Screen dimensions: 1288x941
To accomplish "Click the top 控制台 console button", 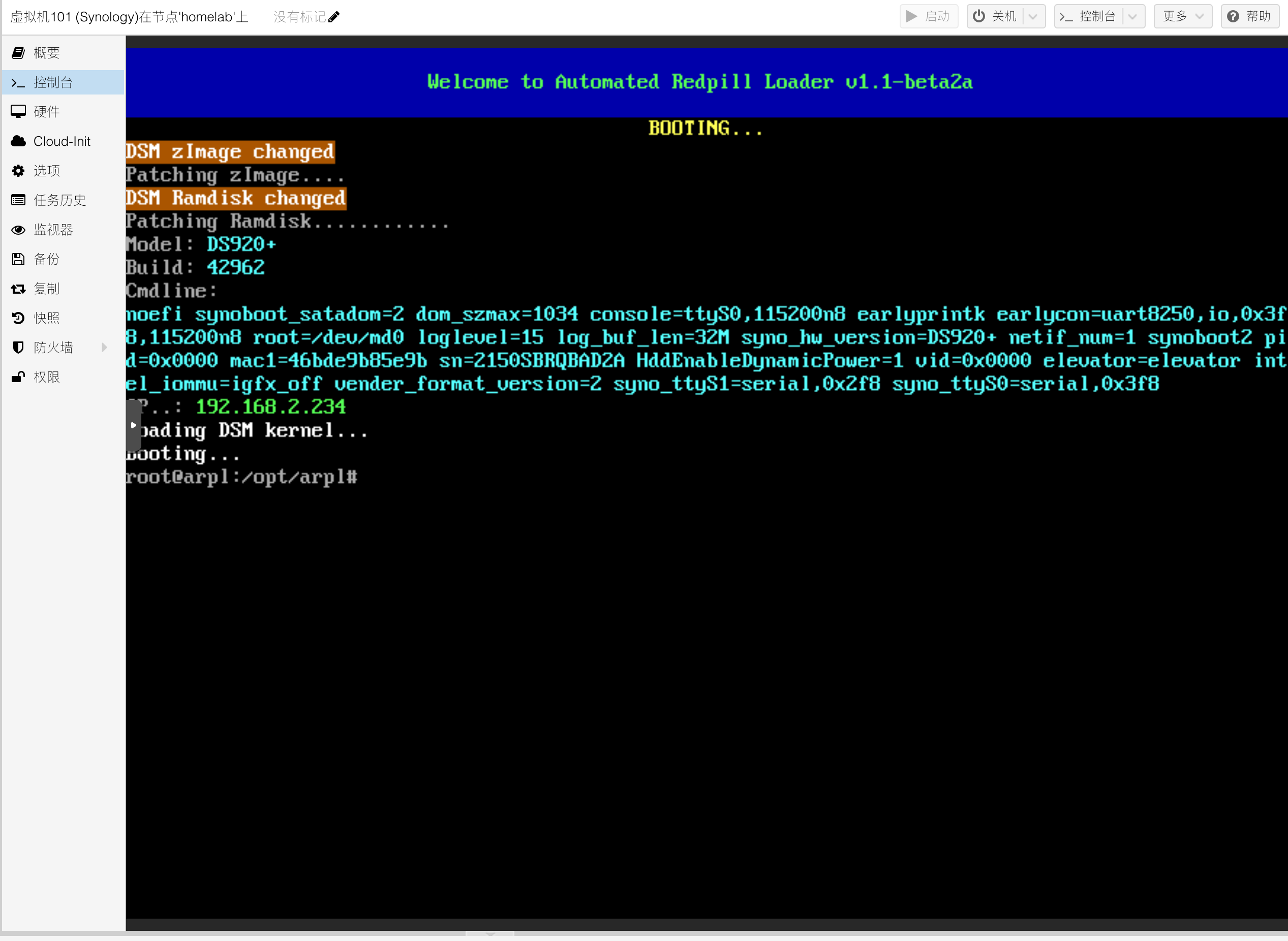I will [x=1089, y=17].
